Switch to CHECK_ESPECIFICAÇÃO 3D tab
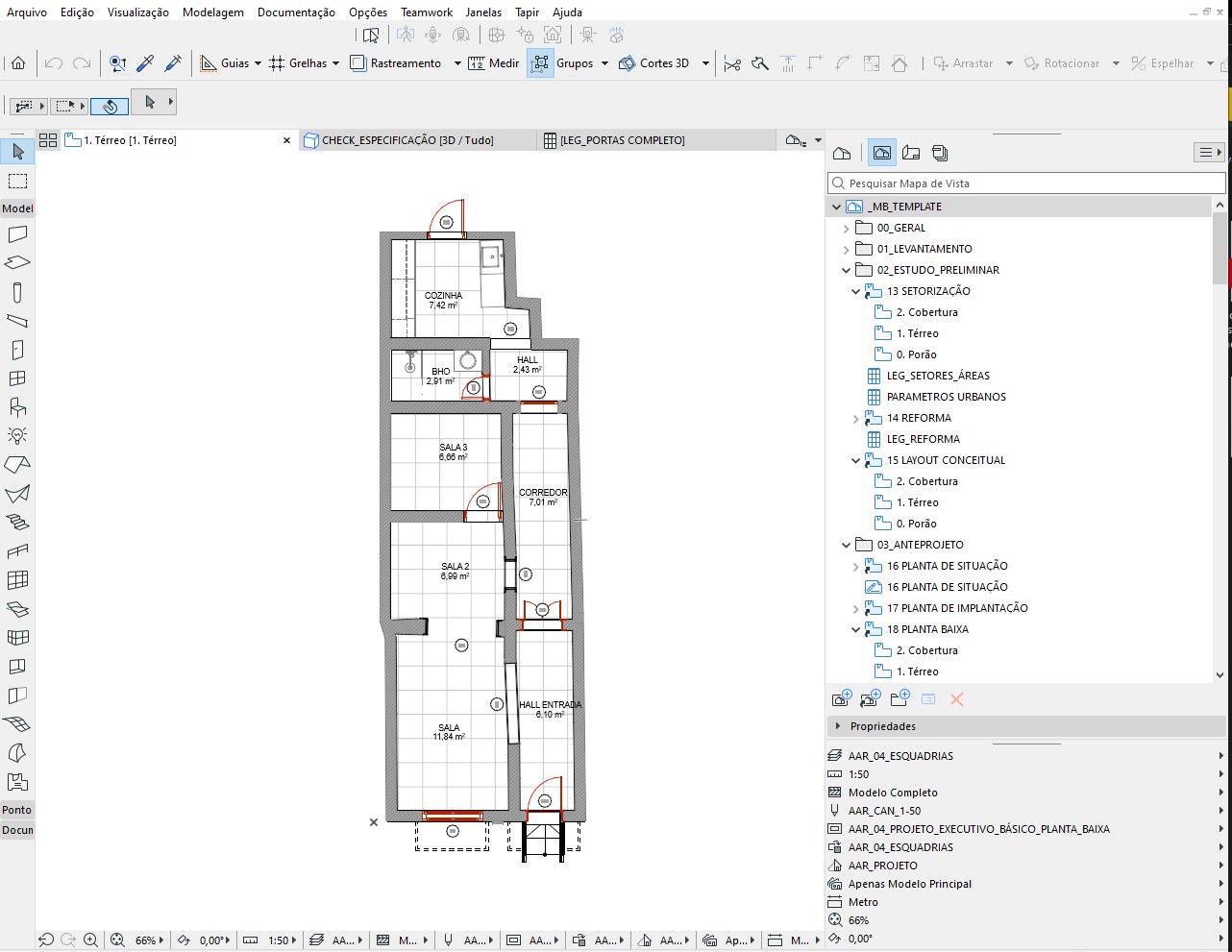This screenshot has width=1232, height=952. [418, 140]
